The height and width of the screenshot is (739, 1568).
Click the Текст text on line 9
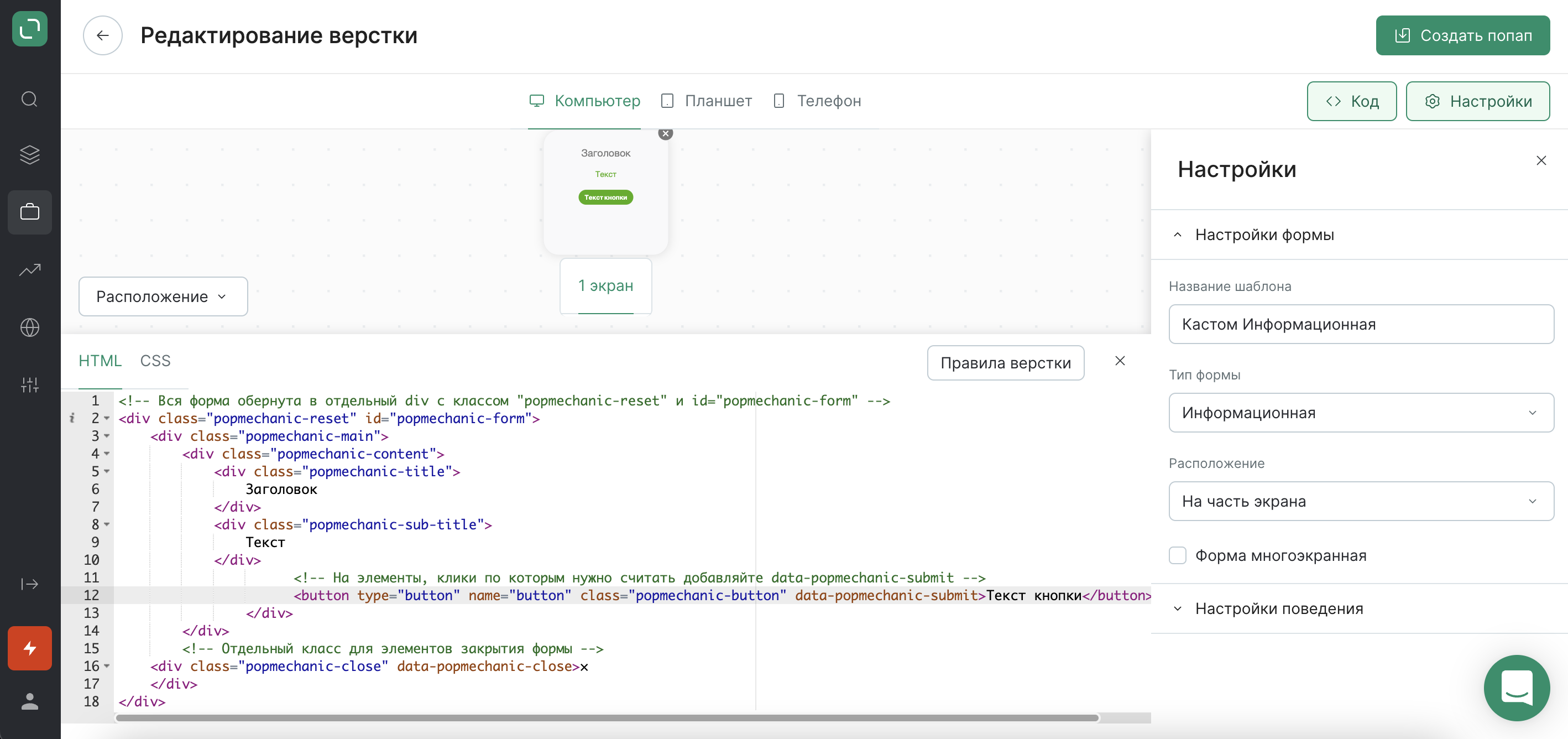(265, 543)
